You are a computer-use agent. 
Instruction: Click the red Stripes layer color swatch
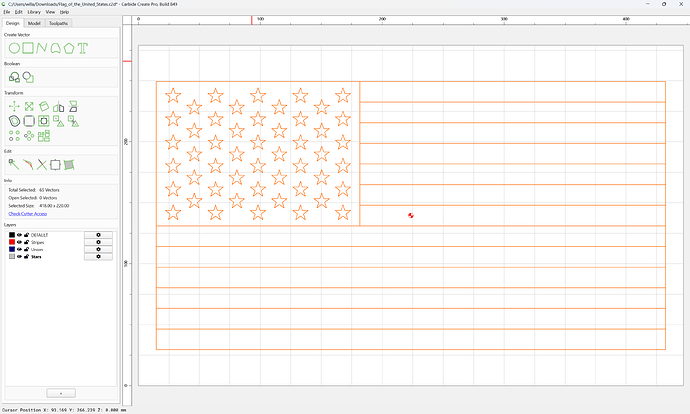click(12, 242)
